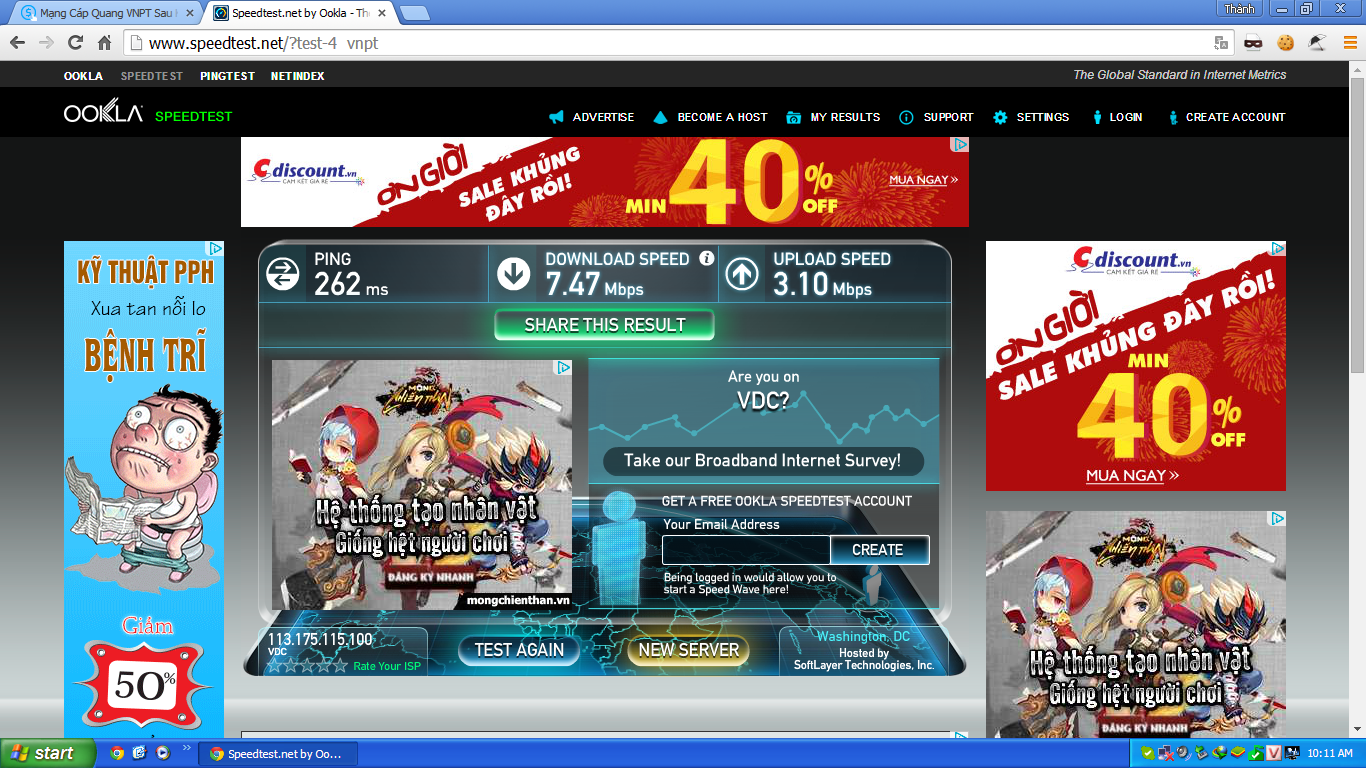Open the NETINDEX navigation link
Image resolution: width=1366 pixels, height=768 pixels.
click(x=298, y=76)
